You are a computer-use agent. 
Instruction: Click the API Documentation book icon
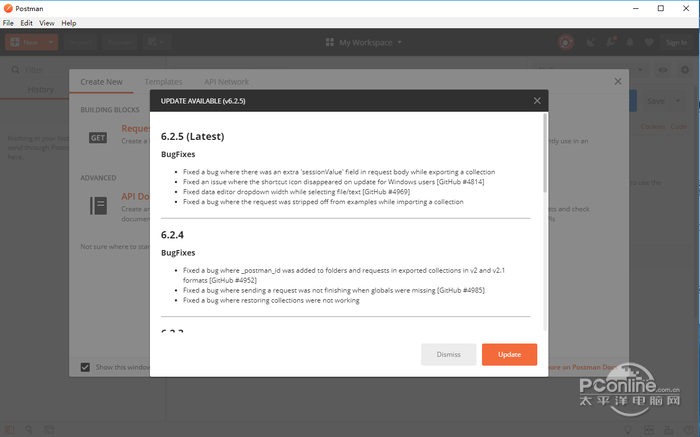99,206
